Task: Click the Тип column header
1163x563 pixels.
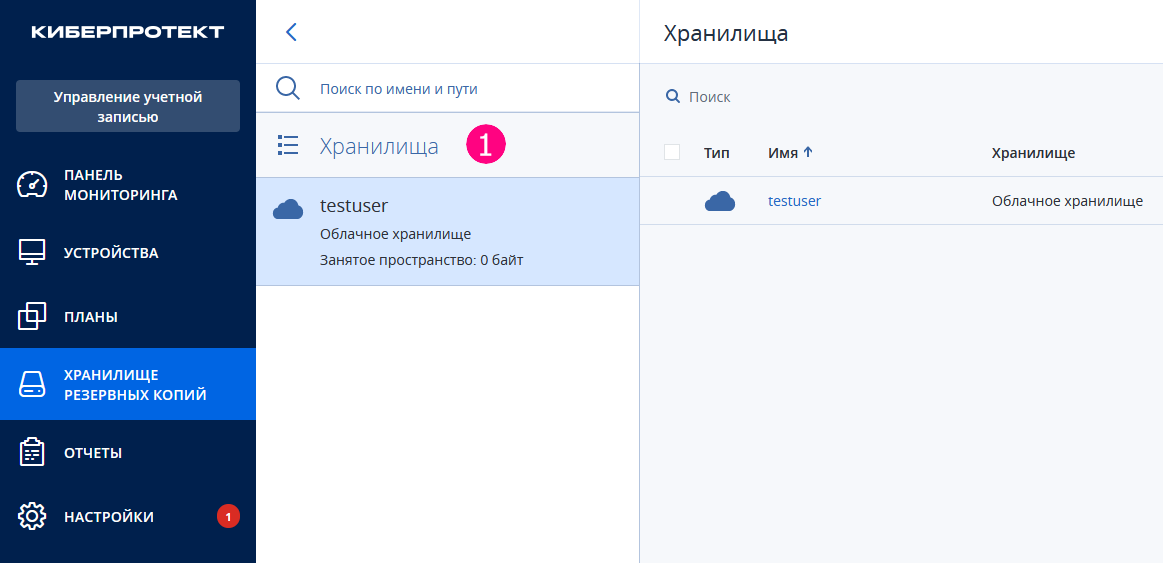Action: pos(716,153)
